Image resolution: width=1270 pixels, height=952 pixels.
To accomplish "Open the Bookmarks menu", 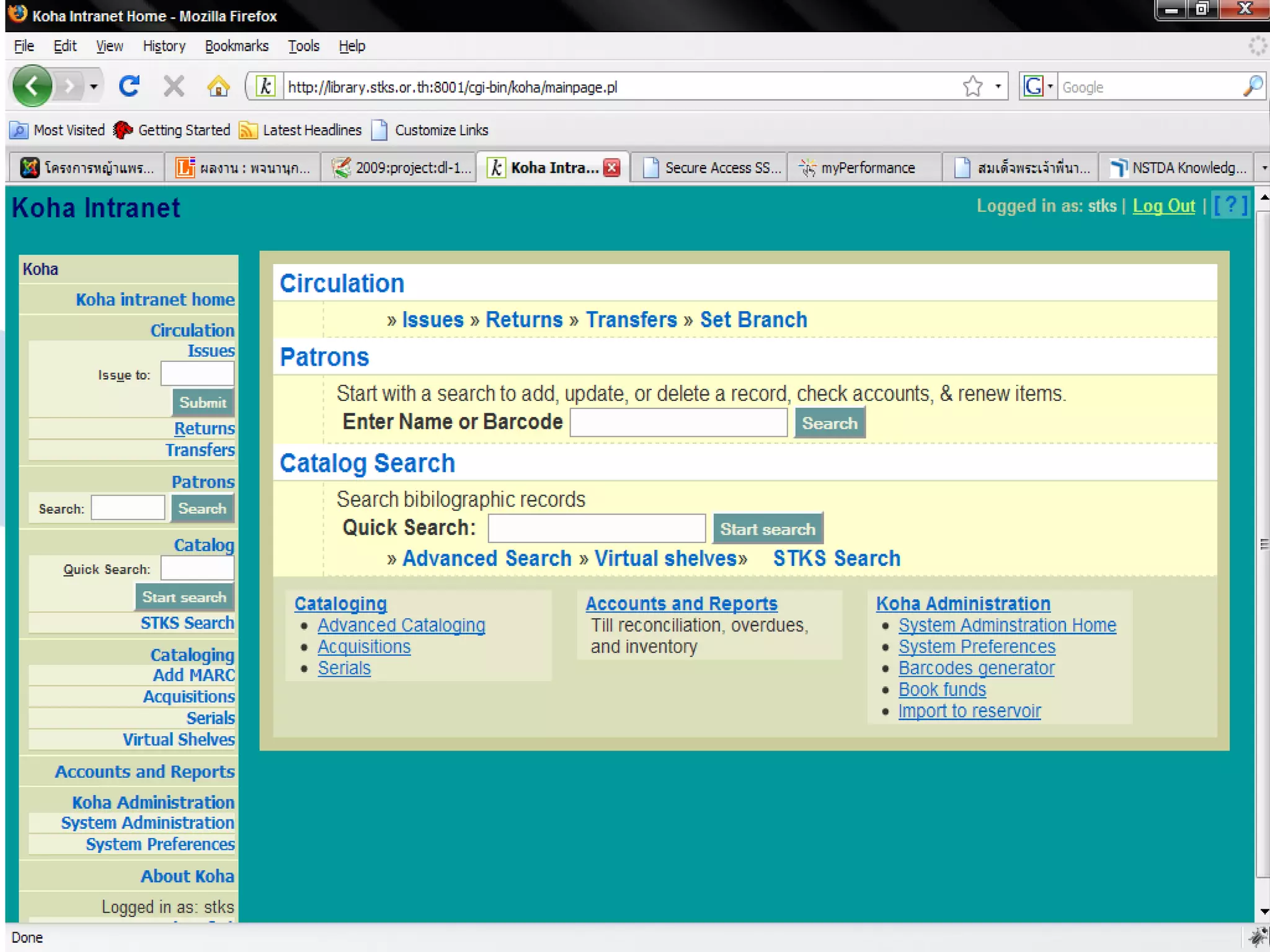I will click(x=236, y=46).
